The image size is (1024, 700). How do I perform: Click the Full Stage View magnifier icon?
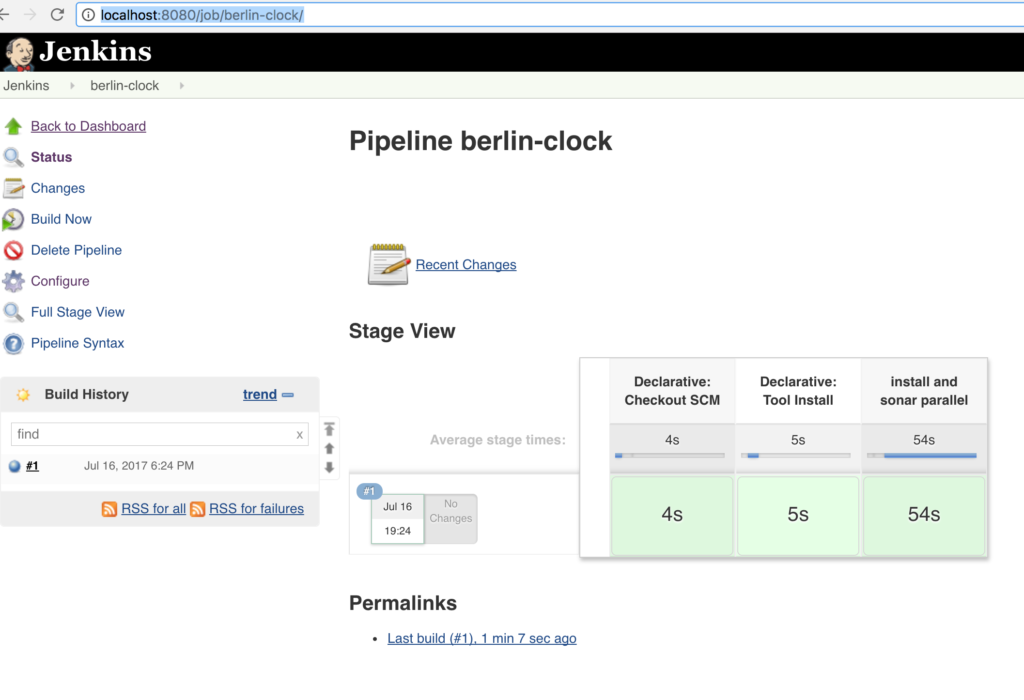click(13, 312)
